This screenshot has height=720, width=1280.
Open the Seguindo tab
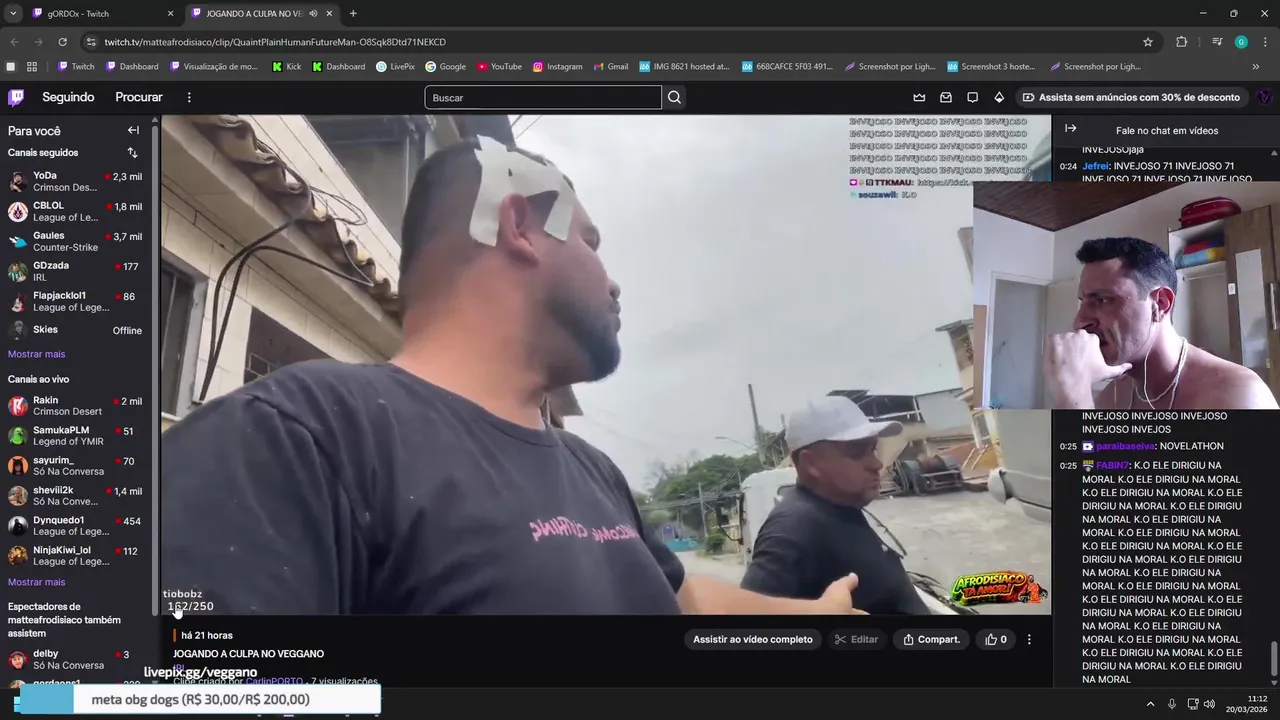[68, 97]
